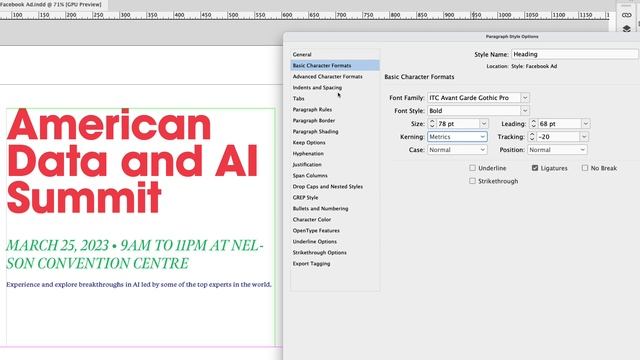
Task: Click the 'Experience and explore breakthroughs' body text
Action: [139, 284]
